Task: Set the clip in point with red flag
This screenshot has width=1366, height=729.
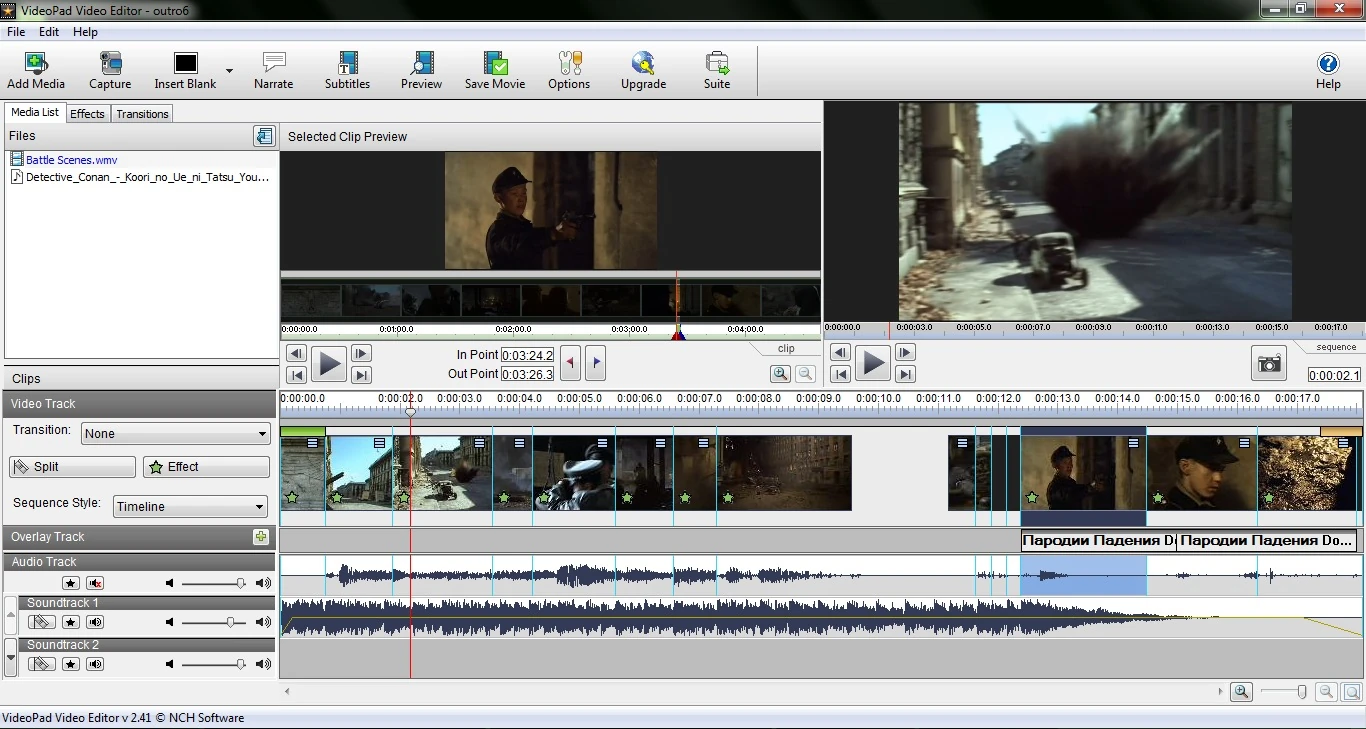Action: 570,363
